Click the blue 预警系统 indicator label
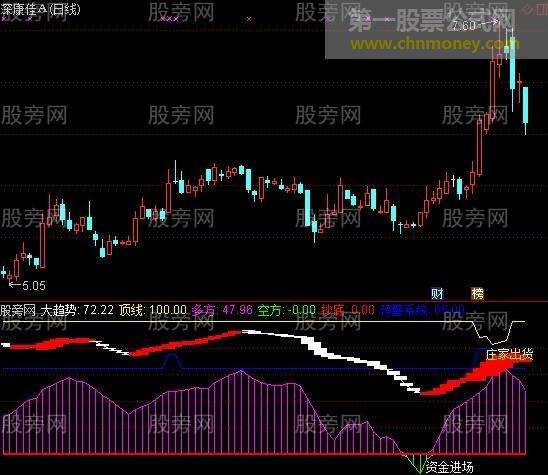The image size is (548, 475). pos(404,310)
